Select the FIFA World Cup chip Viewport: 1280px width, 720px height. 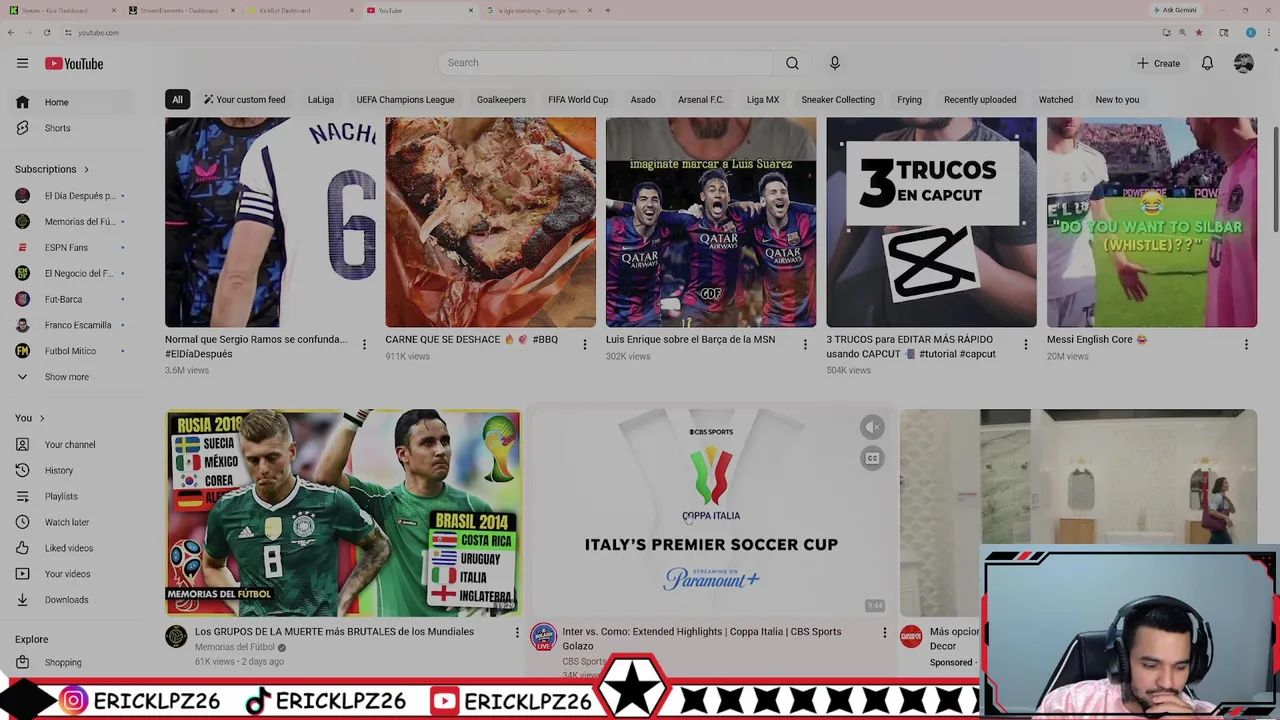(578, 100)
